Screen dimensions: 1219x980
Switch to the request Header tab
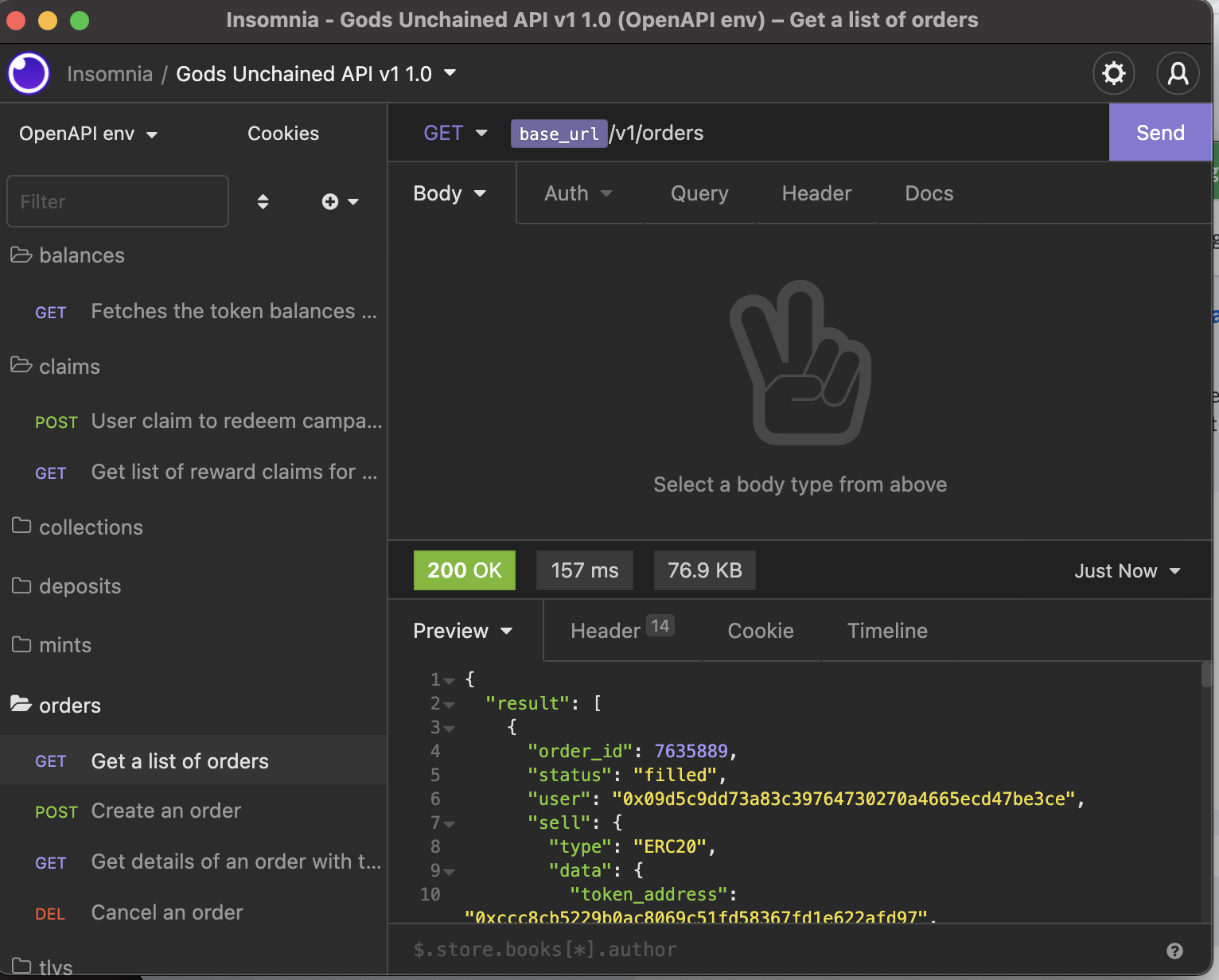(816, 193)
